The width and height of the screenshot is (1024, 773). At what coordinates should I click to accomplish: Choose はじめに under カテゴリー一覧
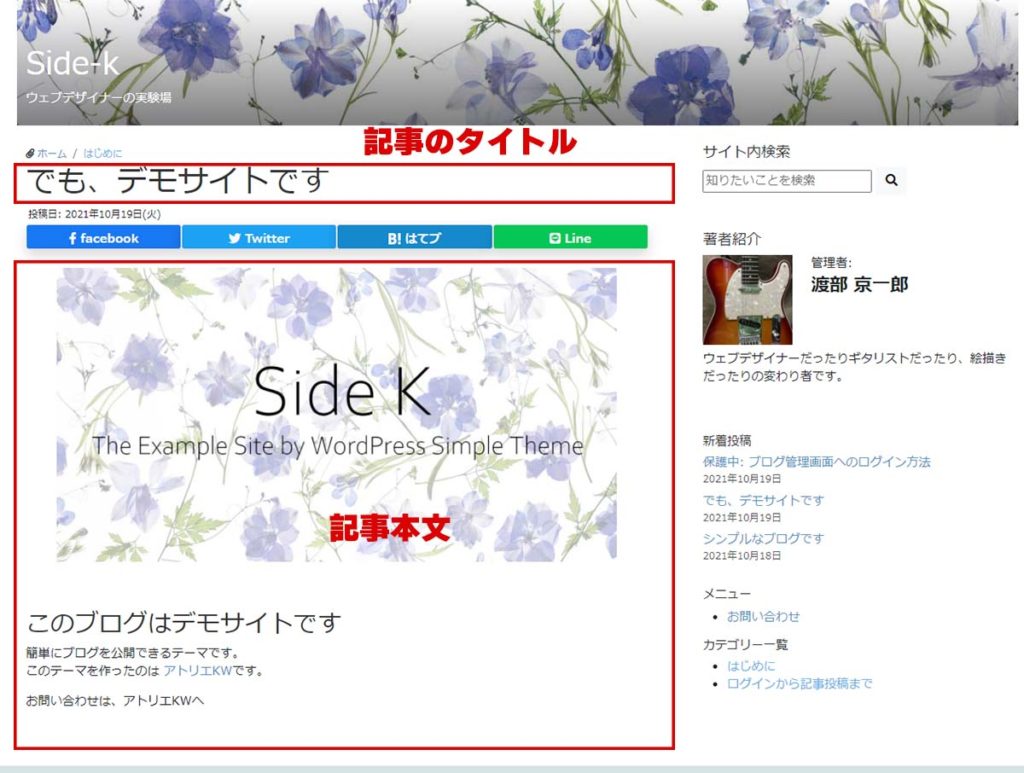(x=751, y=665)
